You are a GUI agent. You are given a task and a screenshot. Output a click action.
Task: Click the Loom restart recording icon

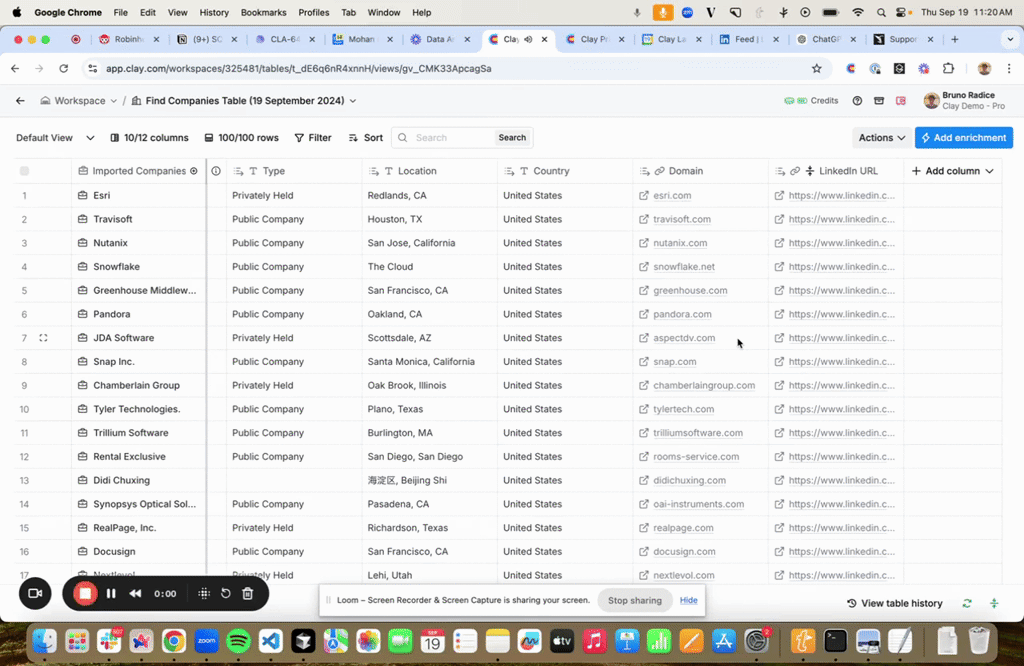[226, 593]
